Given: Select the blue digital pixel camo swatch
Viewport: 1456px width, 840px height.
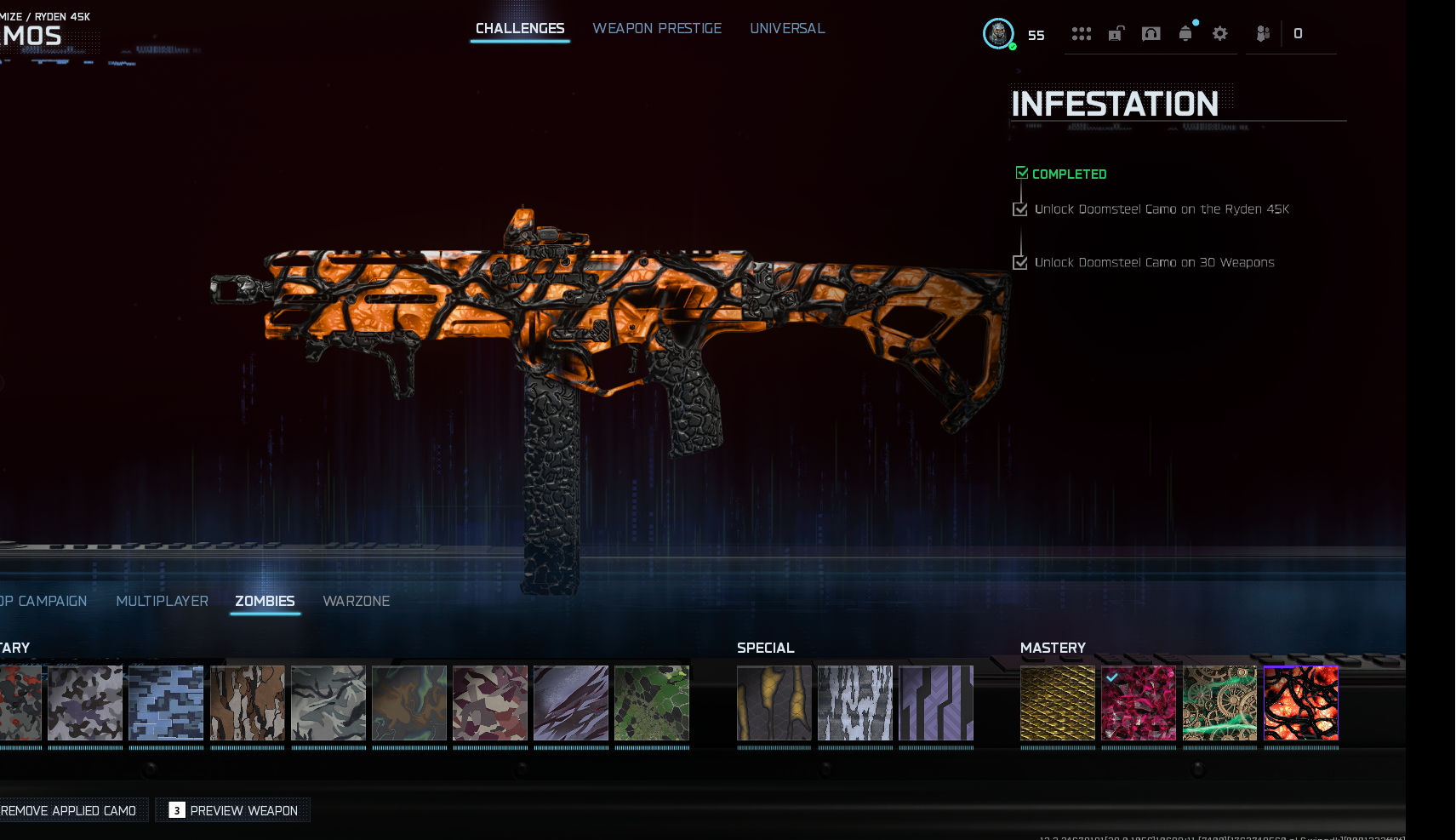Looking at the screenshot, I should (x=166, y=703).
